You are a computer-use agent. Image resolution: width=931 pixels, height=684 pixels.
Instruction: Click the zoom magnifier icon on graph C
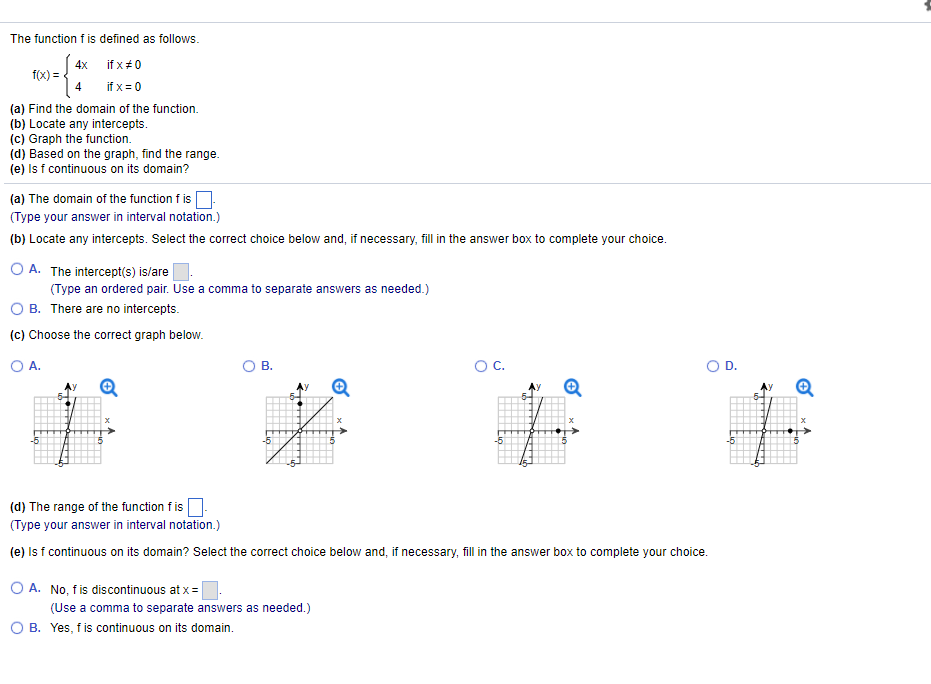pos(570,387)
